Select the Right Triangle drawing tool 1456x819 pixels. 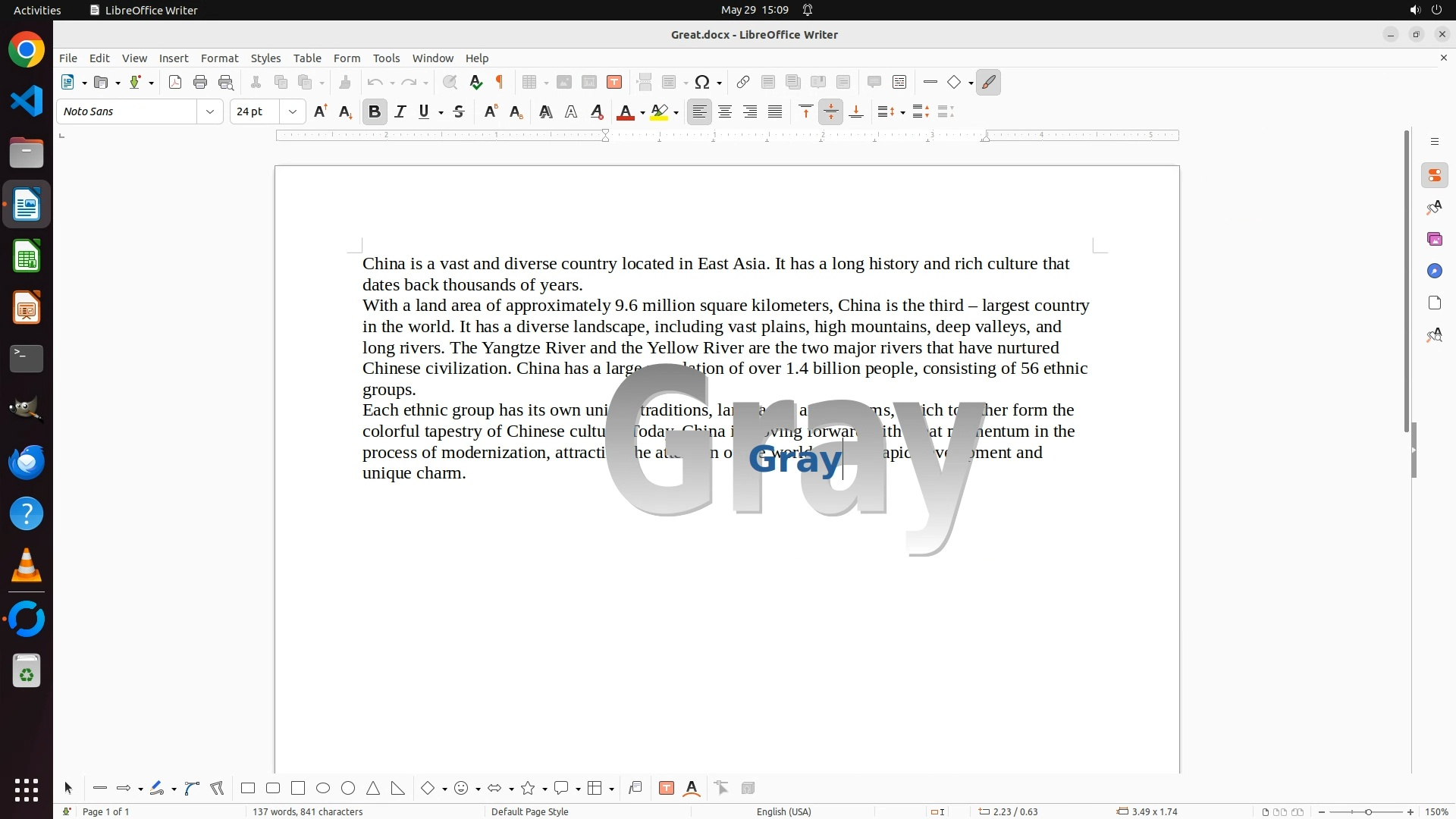tap(398, 788)
